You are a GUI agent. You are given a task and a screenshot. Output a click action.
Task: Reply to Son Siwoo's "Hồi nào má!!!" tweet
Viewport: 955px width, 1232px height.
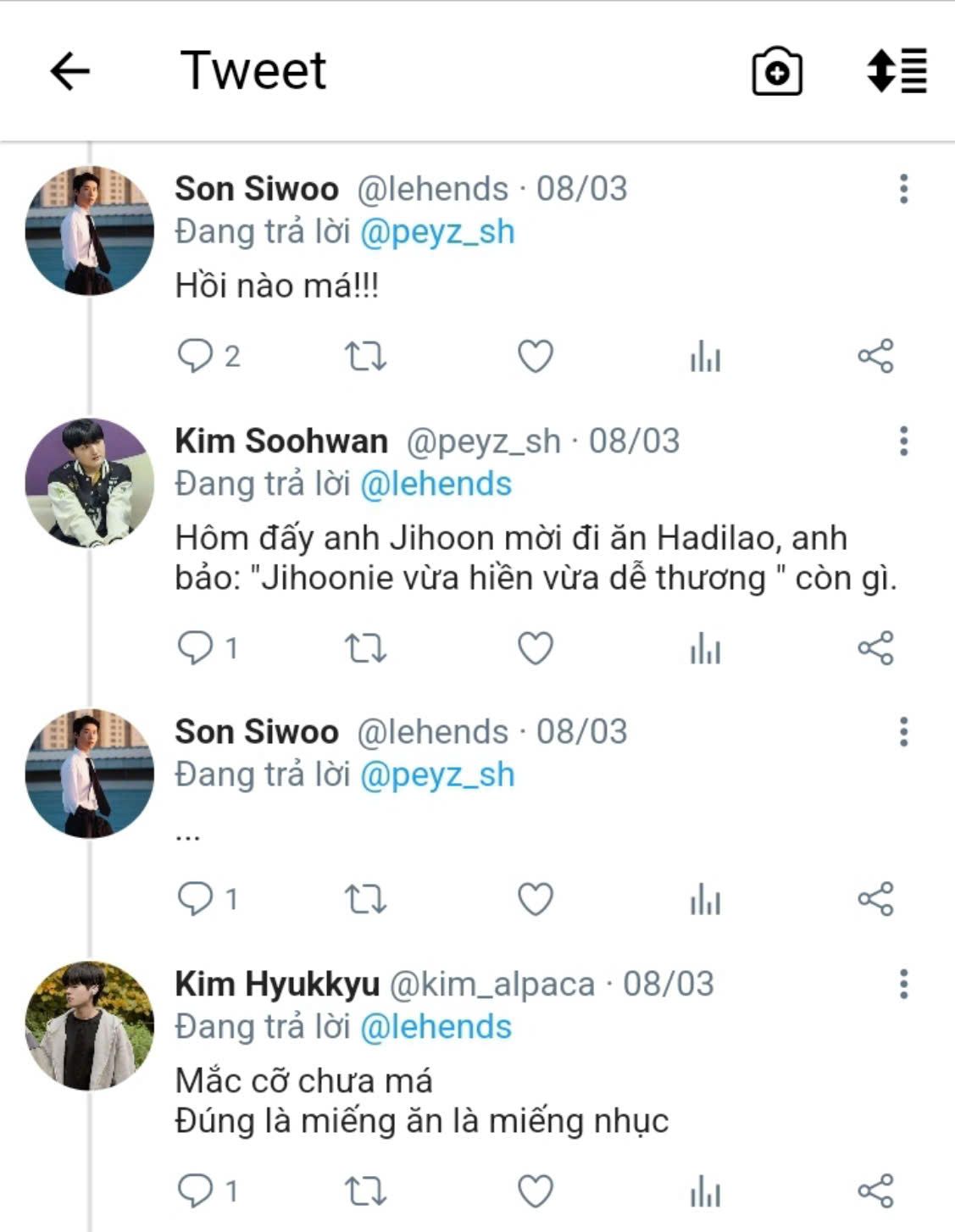195,356
